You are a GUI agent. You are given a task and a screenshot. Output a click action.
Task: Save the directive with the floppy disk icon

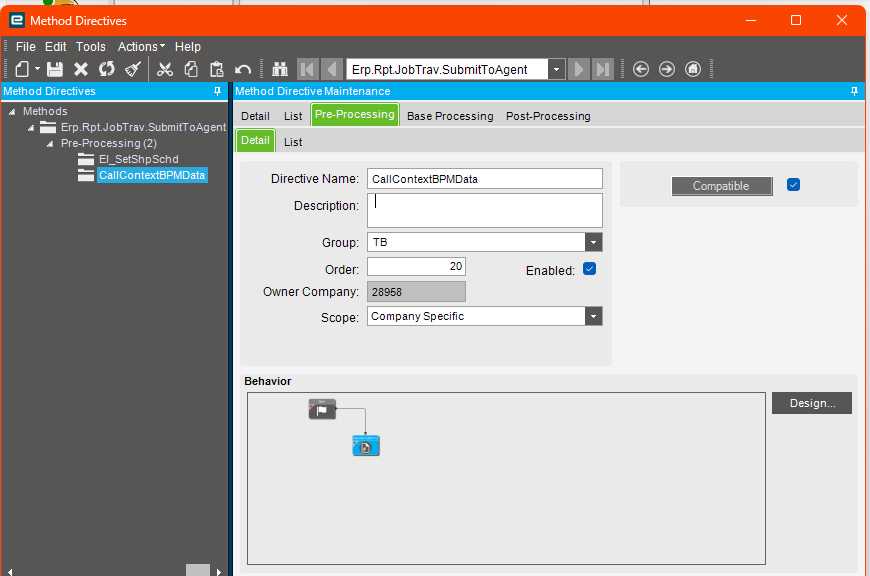(55, 69)
